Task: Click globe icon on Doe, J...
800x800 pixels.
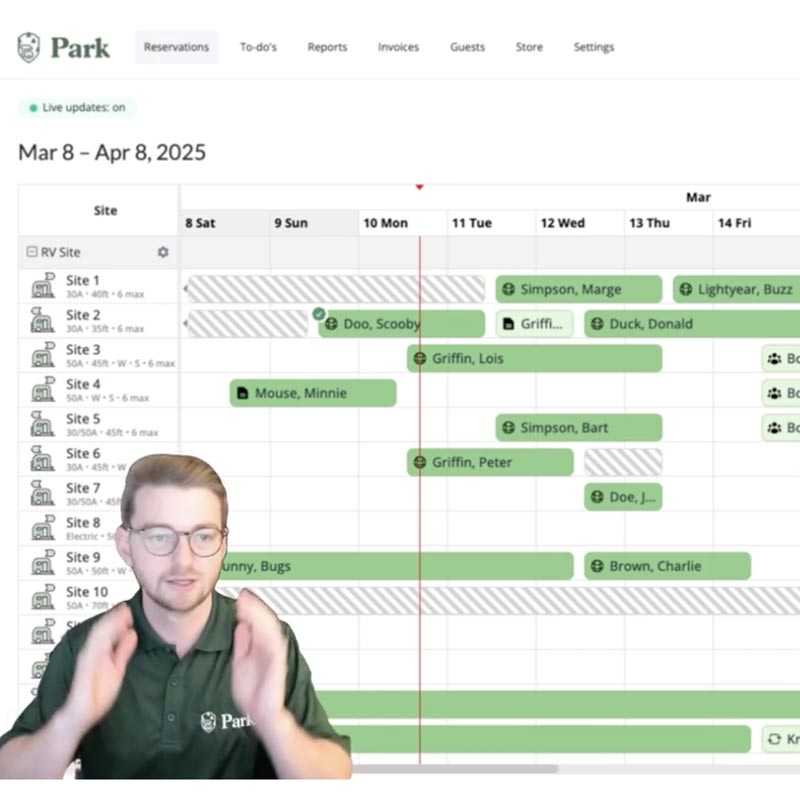Action: pos(597,497)
